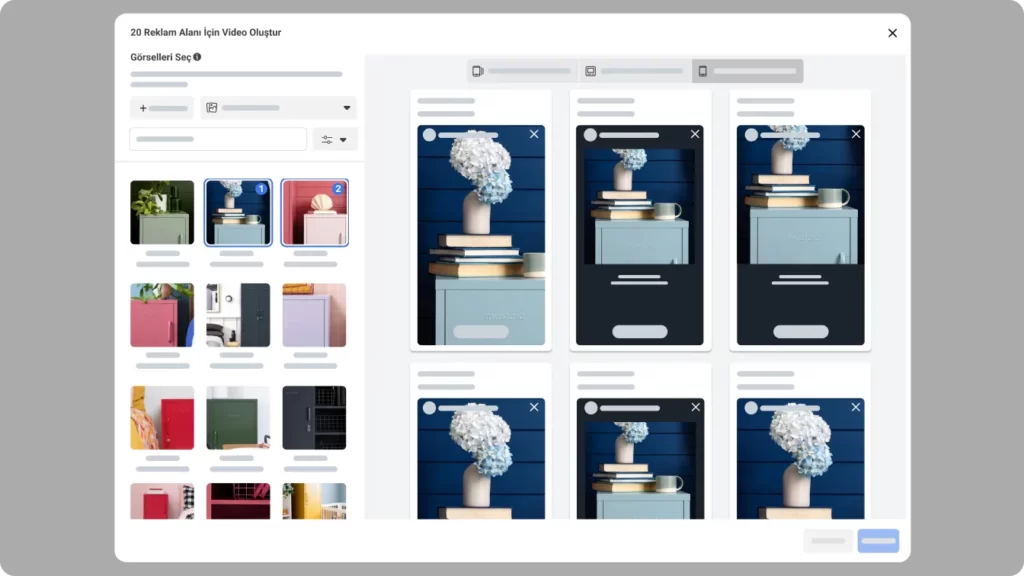Click the info icon next to Görselleri Seç
The width and height of the screenshot is (1024, 576).
point(197,57)
